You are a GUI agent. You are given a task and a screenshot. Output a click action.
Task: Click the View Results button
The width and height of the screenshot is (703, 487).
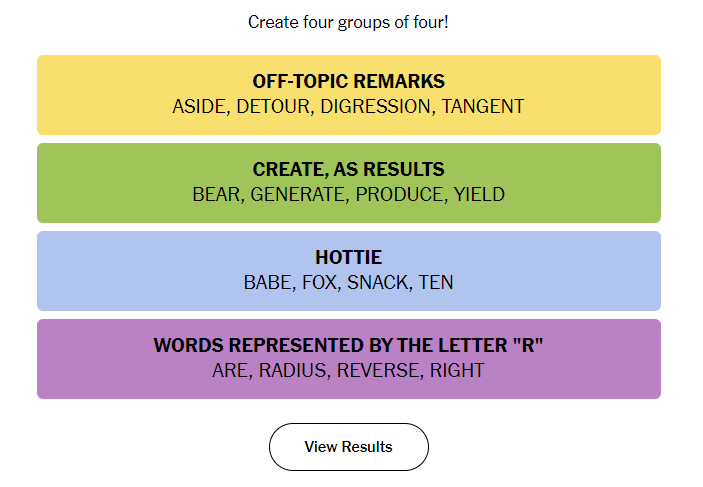click(x=348, y=447)
